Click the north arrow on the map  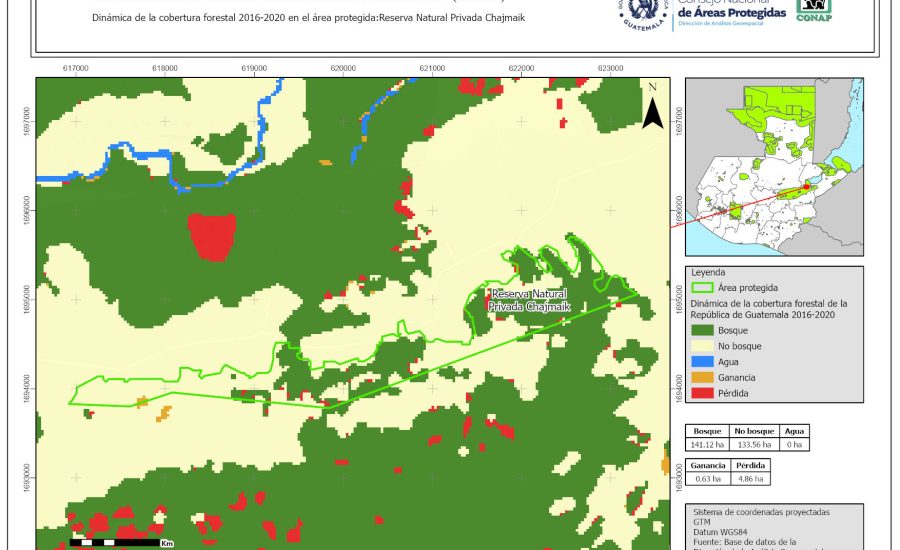652,108
